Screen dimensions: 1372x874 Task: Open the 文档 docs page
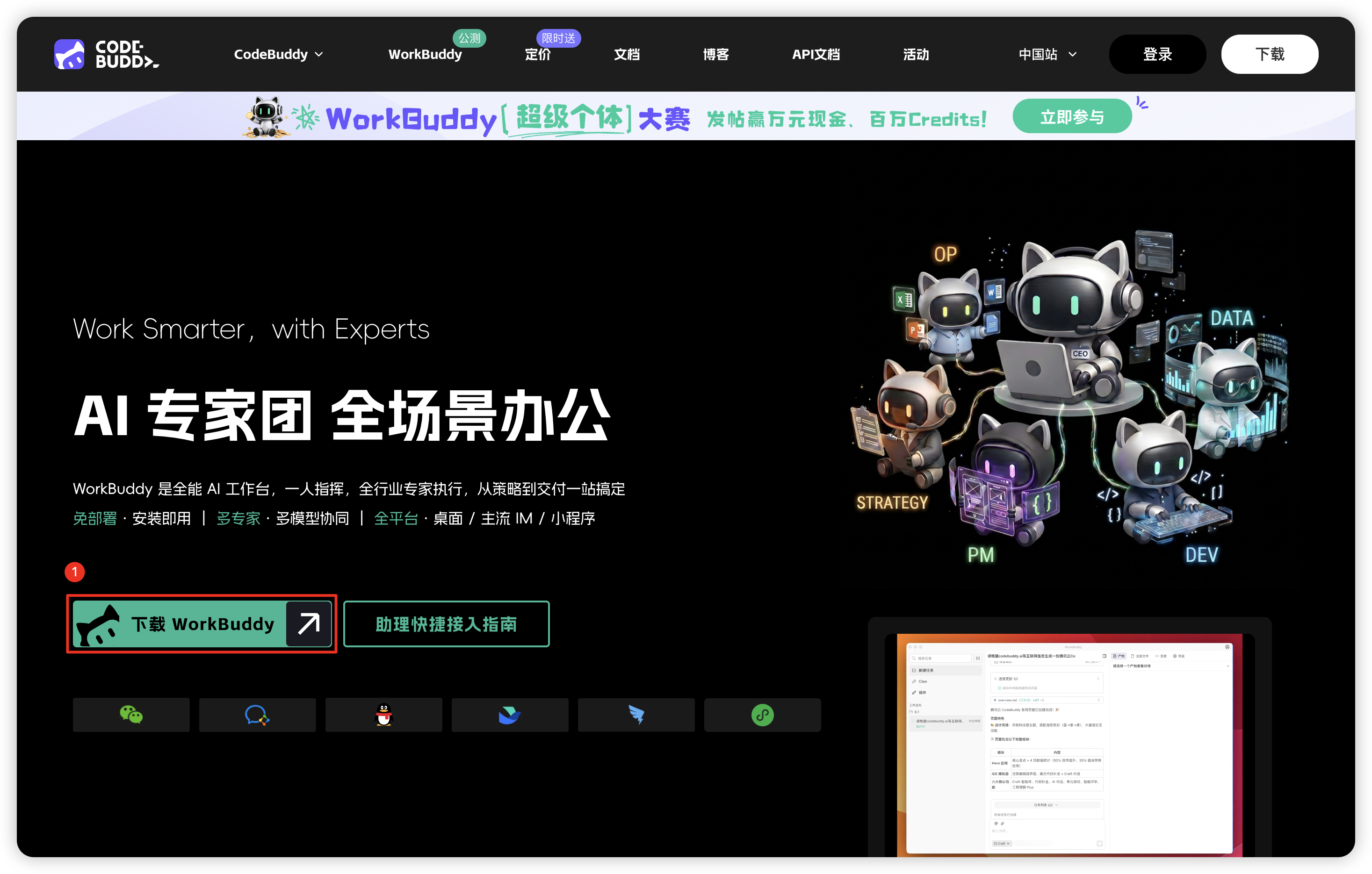pos(627,54)
